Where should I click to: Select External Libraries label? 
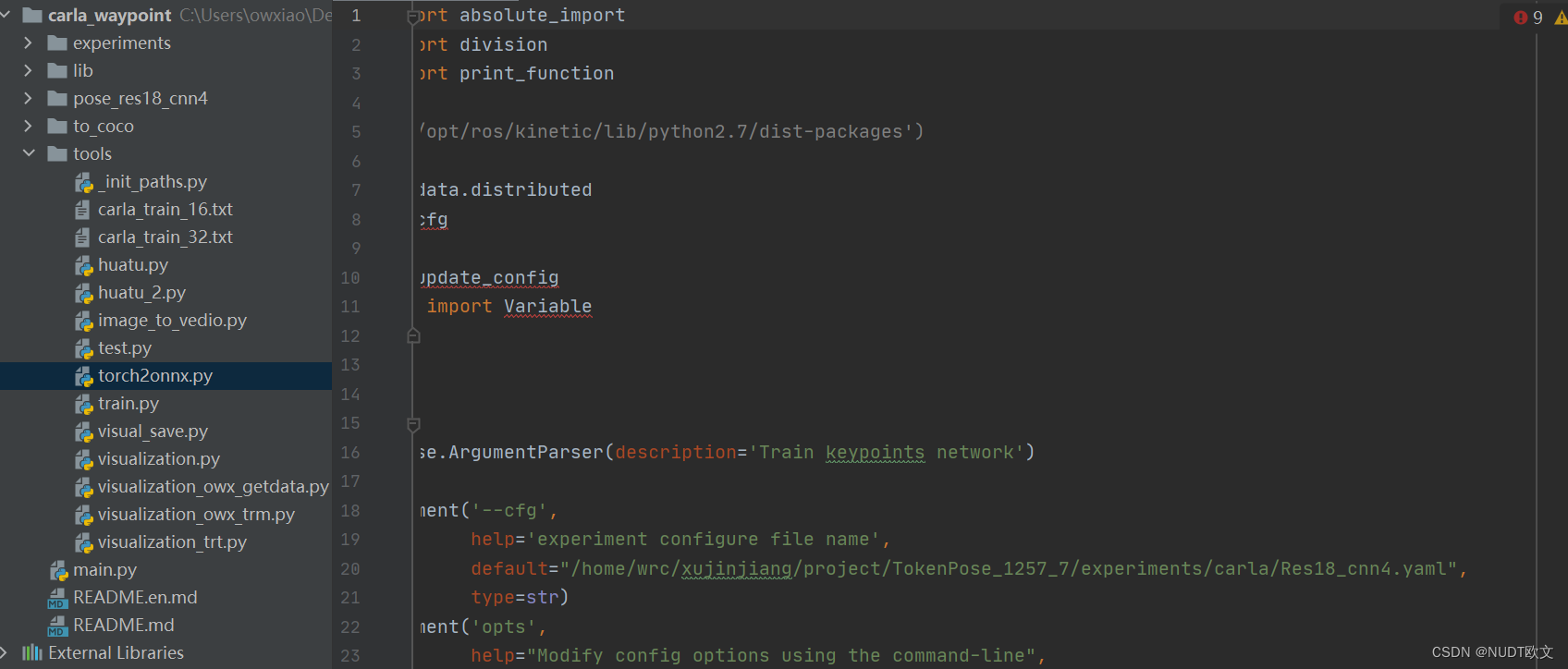[x=116, y=652]
